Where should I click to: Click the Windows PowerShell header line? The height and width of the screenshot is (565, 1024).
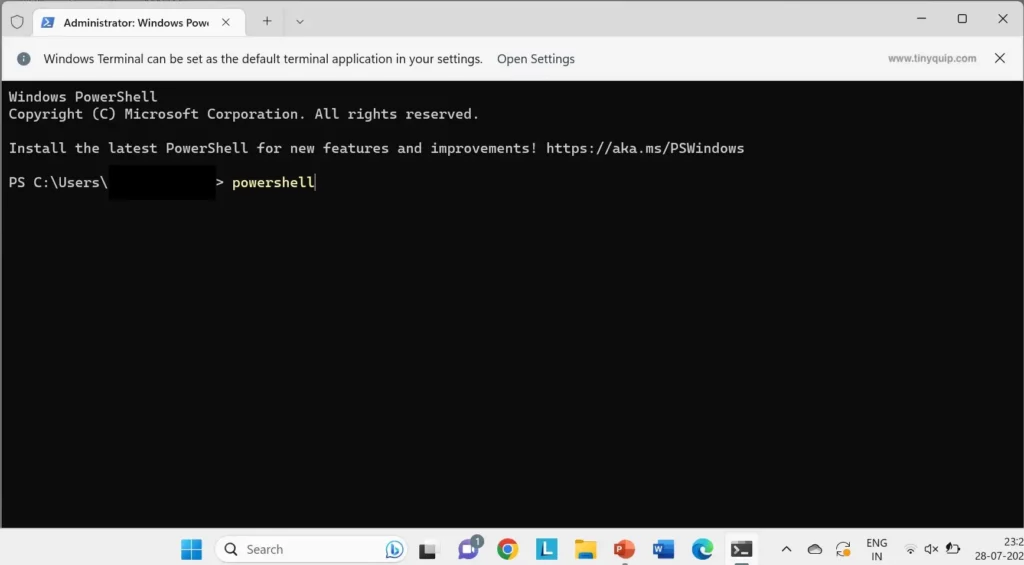(x=83, y=97)
